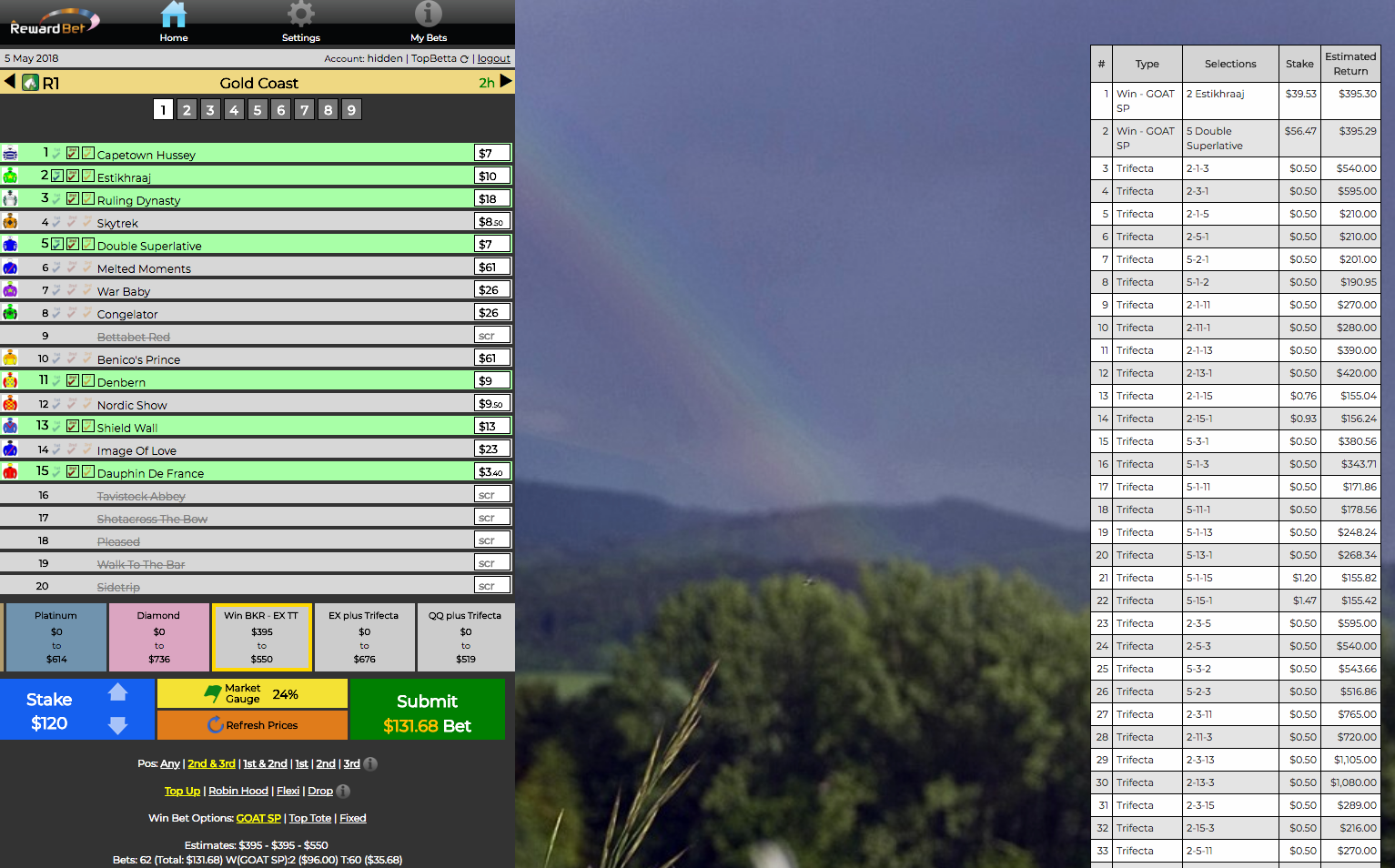Switch to race 2 tab
This screenshot has width=1395, height=868.
coord(187,110)
